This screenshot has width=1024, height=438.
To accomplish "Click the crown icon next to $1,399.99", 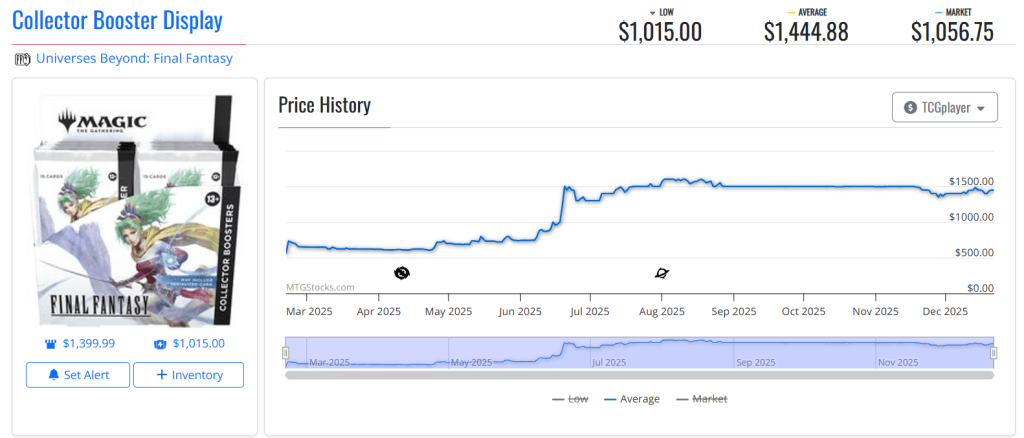I will 51,343.
